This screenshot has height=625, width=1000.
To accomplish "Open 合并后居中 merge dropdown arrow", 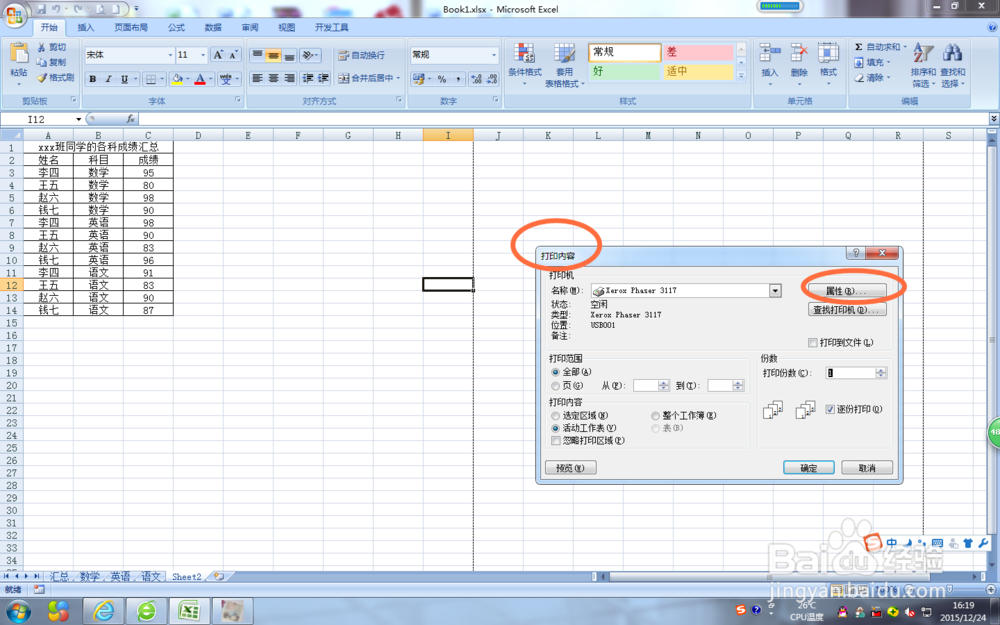I will [399, 78].
